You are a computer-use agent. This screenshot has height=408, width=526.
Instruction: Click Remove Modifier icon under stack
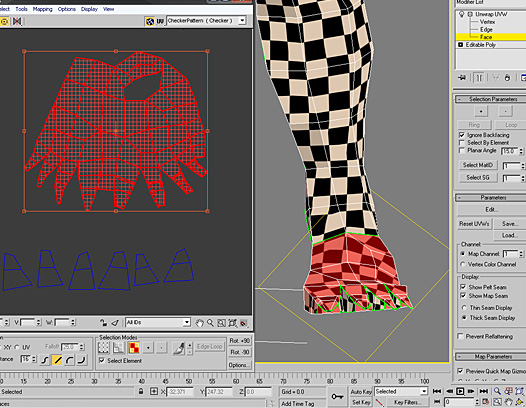point(507,78)
